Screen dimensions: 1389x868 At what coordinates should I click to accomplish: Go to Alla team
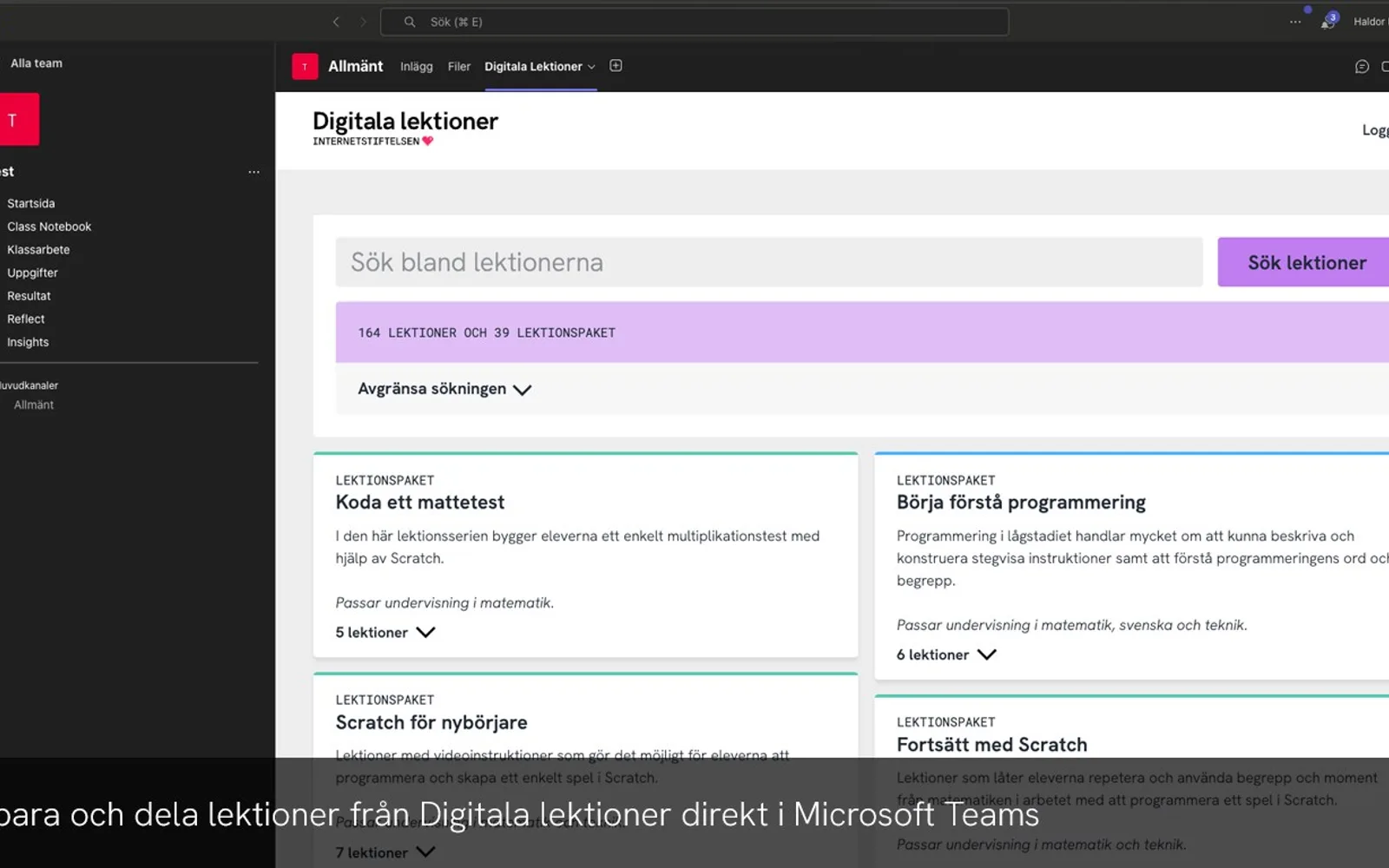[x=36, y=63]
